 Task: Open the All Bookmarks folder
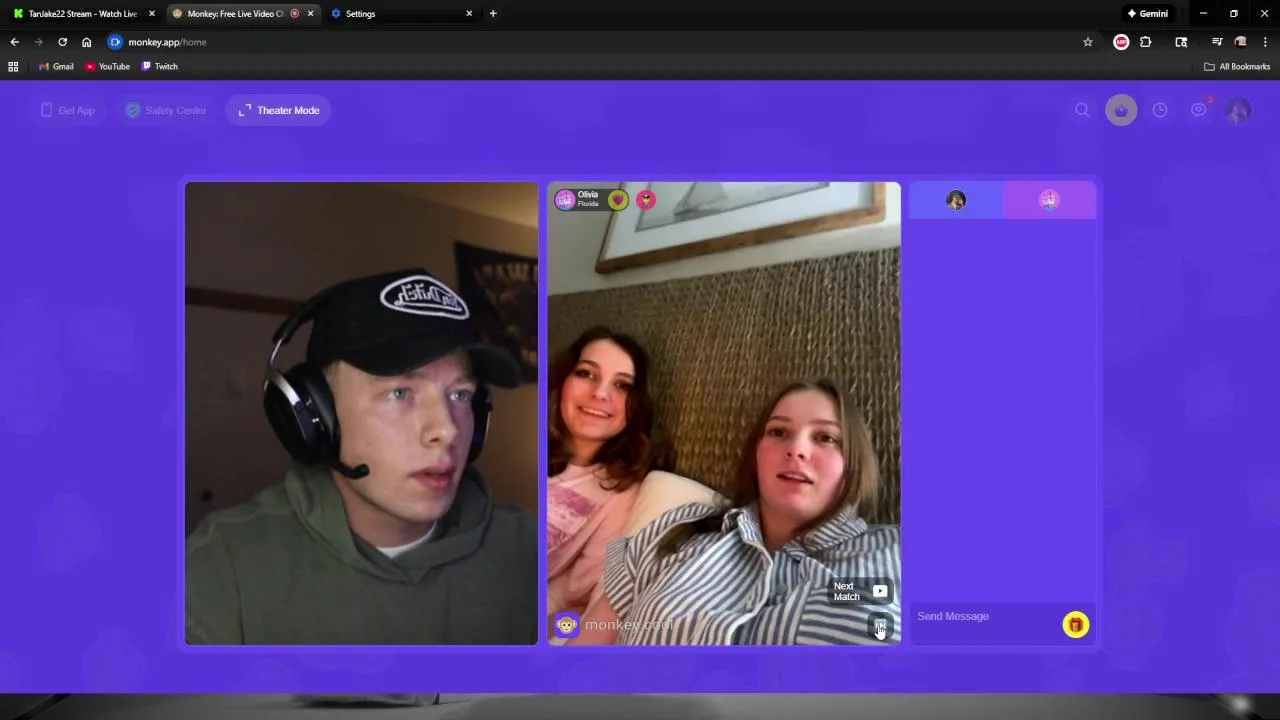(x=1237, y=66)
